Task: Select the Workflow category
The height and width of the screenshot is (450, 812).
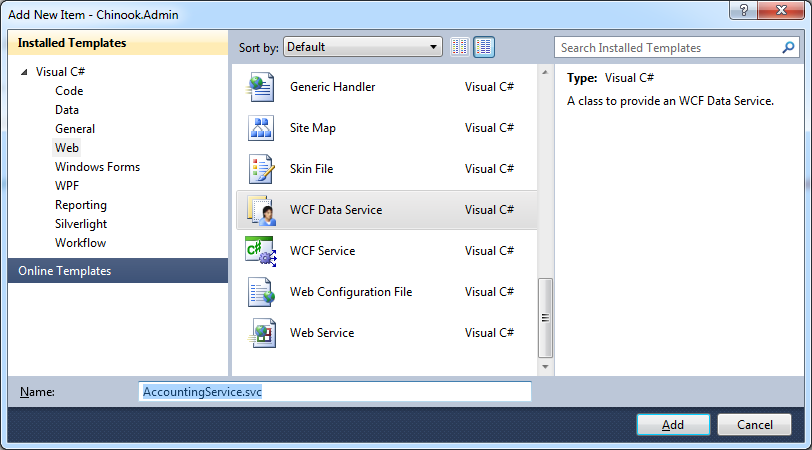Action: click(80, 243)
